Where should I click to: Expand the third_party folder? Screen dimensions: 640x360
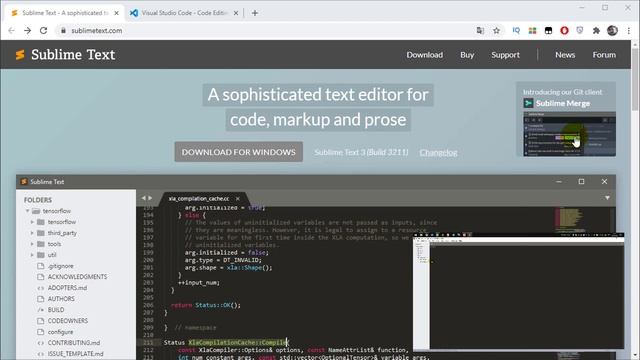tap(33, 233)
